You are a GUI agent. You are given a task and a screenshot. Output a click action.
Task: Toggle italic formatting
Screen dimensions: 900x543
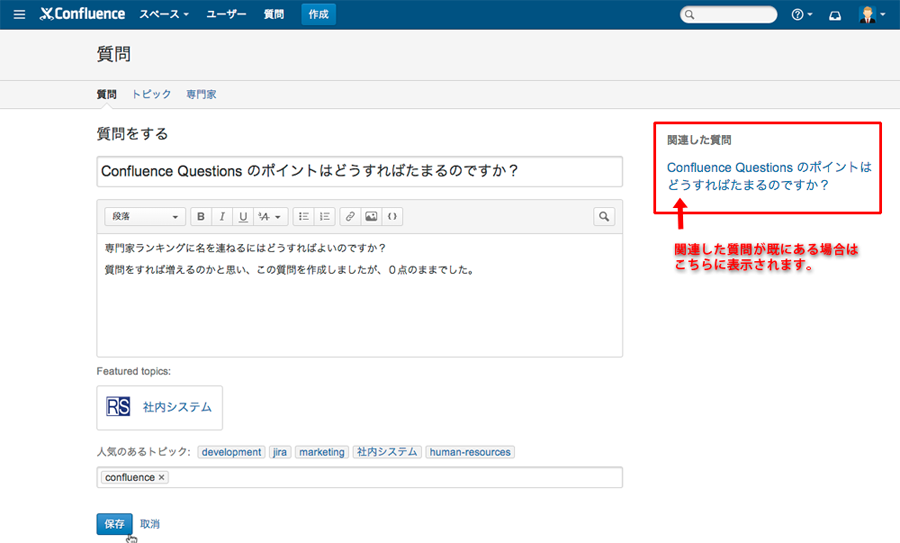coord(222,216)
